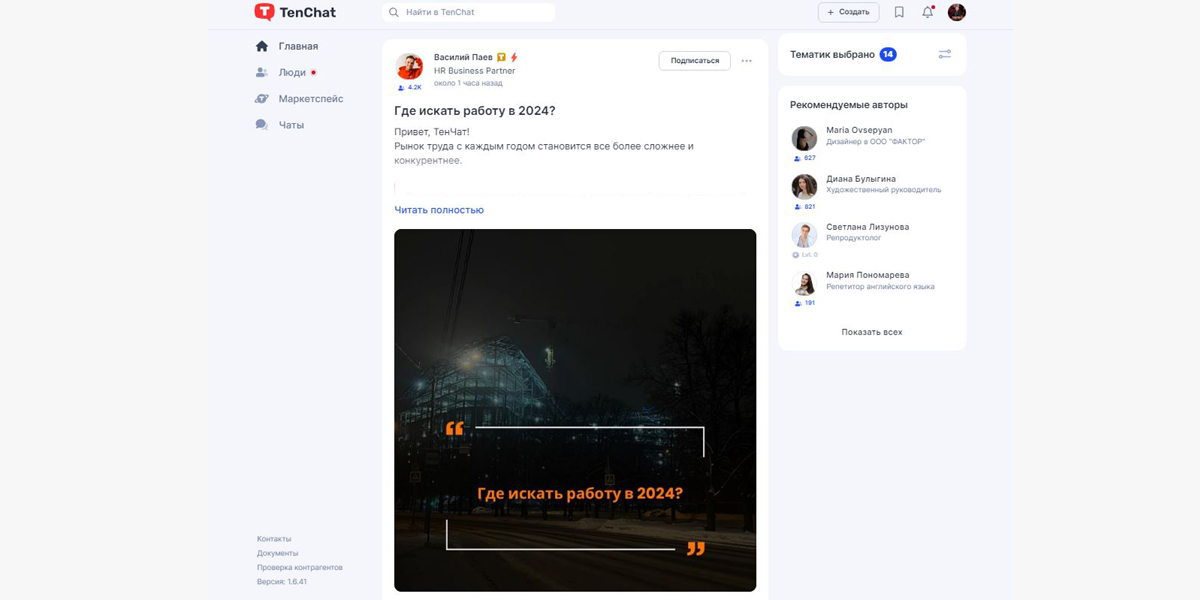The image size is (1200, 600).
Task: Open Документы footer link
Action: click(x=278, y=553)
